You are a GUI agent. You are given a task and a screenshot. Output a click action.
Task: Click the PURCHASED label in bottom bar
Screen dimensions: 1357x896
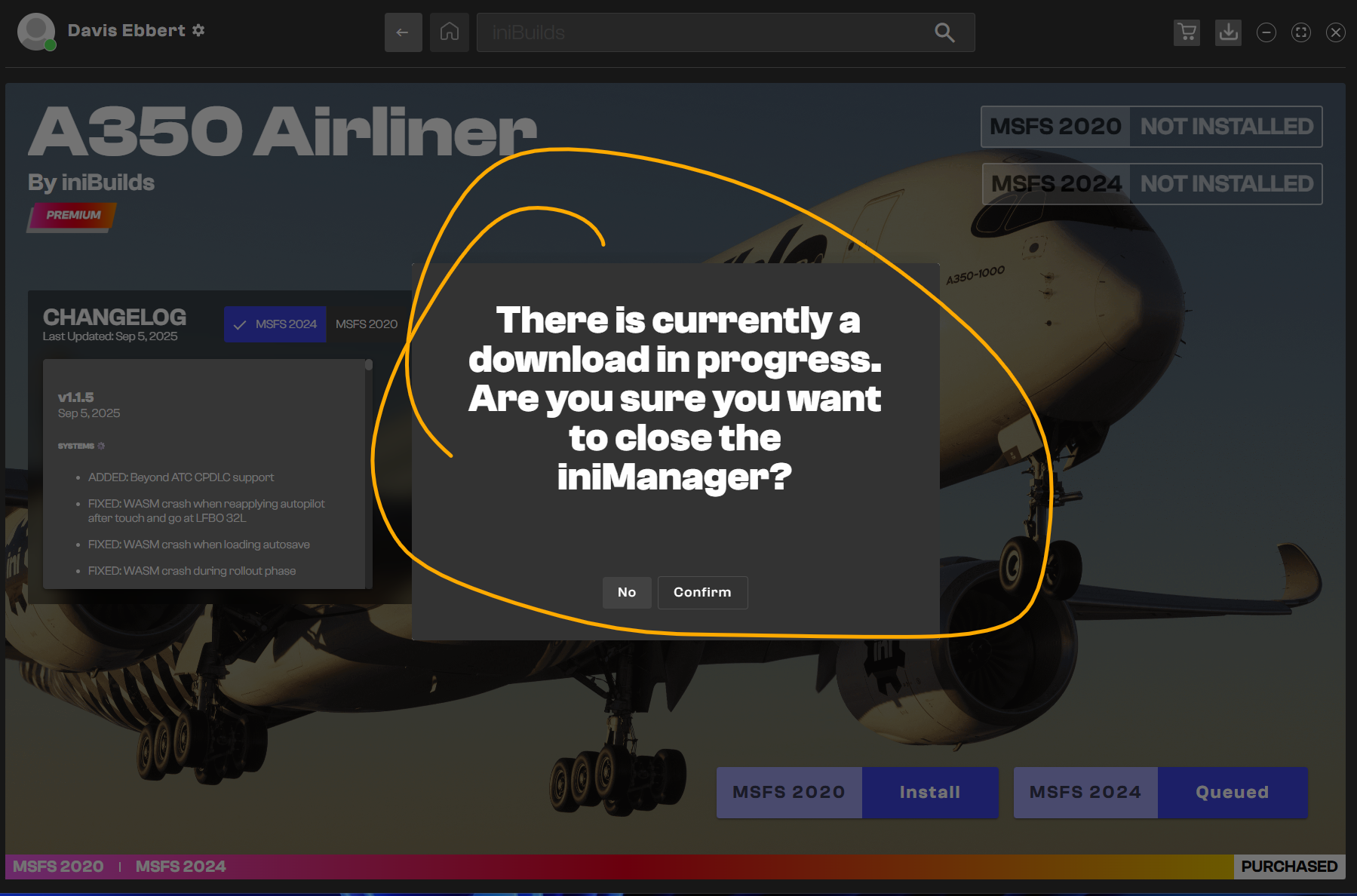click(x=1289, y=867)
